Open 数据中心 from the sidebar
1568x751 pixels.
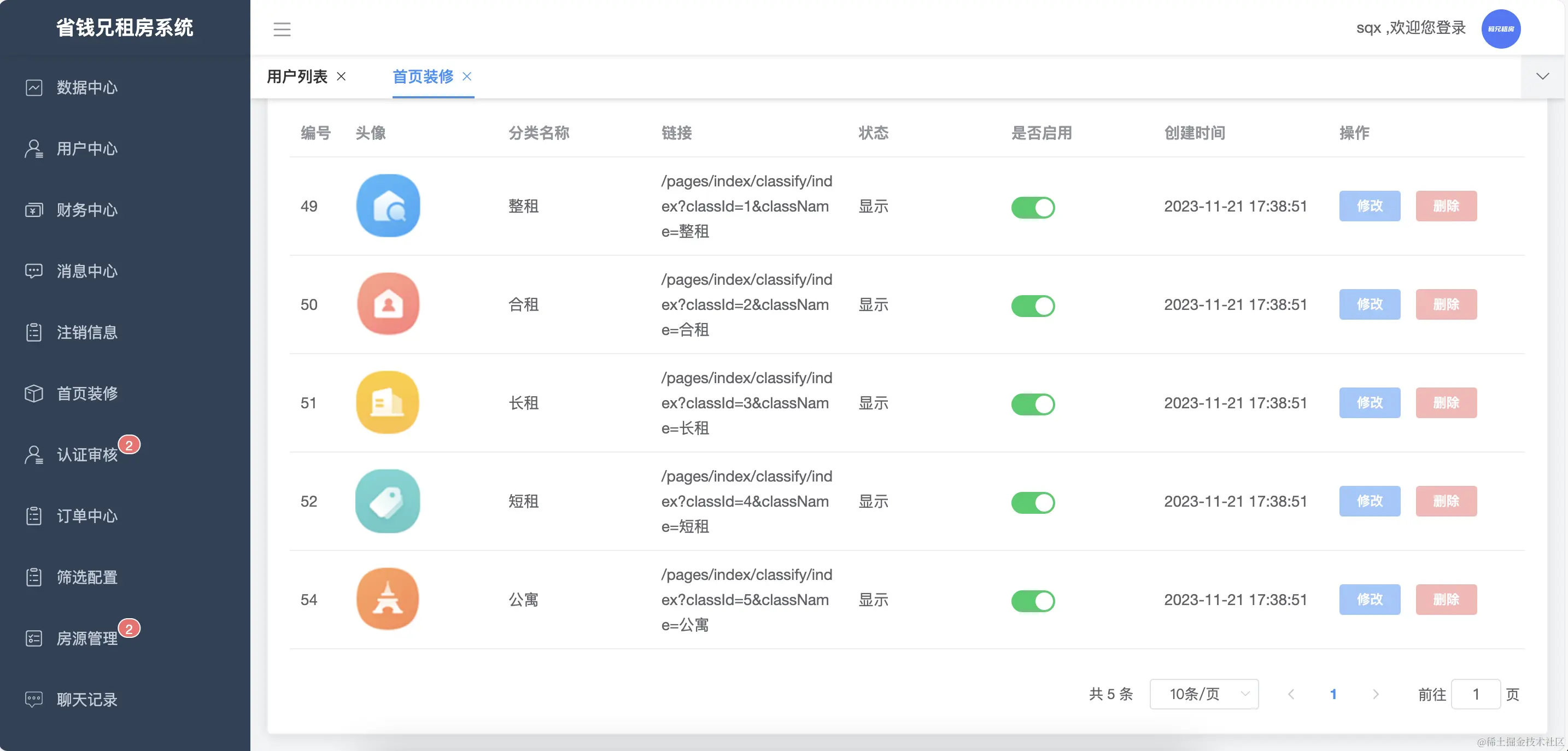[x=86, y=87]
